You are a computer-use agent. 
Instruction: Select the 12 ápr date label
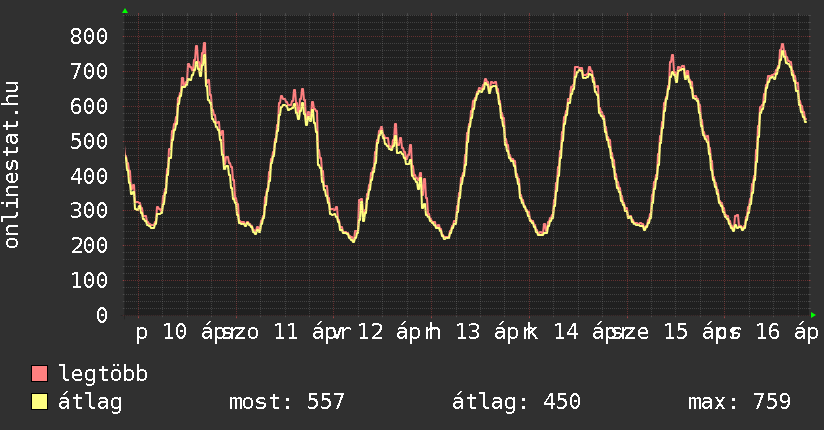pyautogui.click(x=389, y=332)
